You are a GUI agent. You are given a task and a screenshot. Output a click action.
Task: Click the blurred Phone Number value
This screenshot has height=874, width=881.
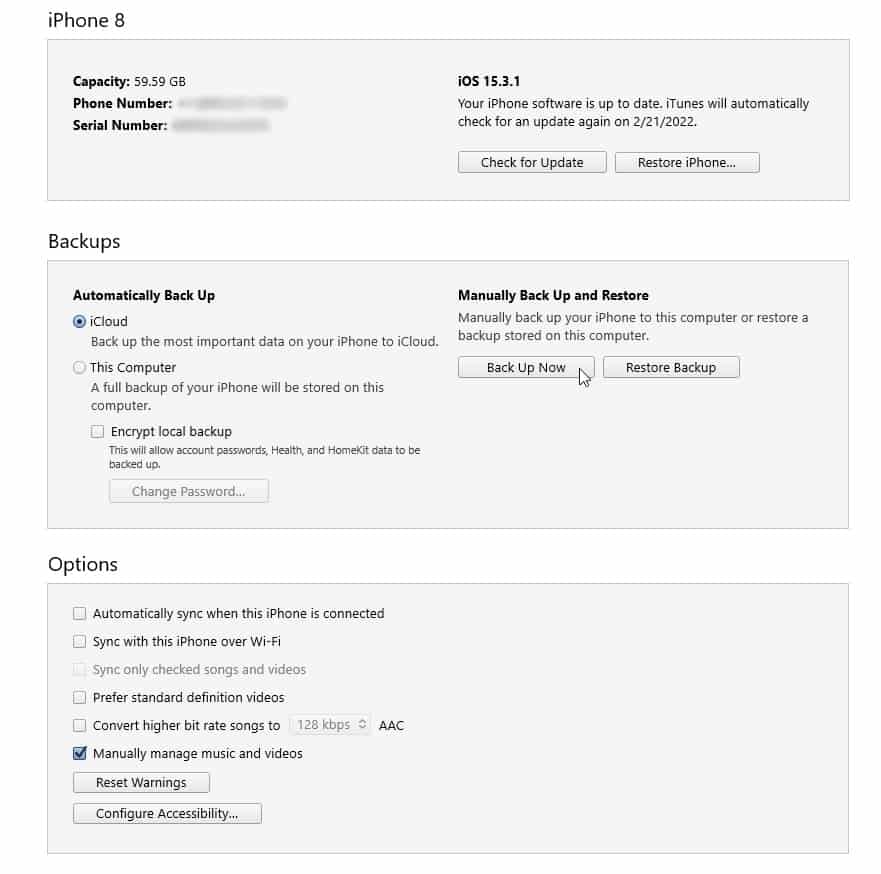(232, 104)
